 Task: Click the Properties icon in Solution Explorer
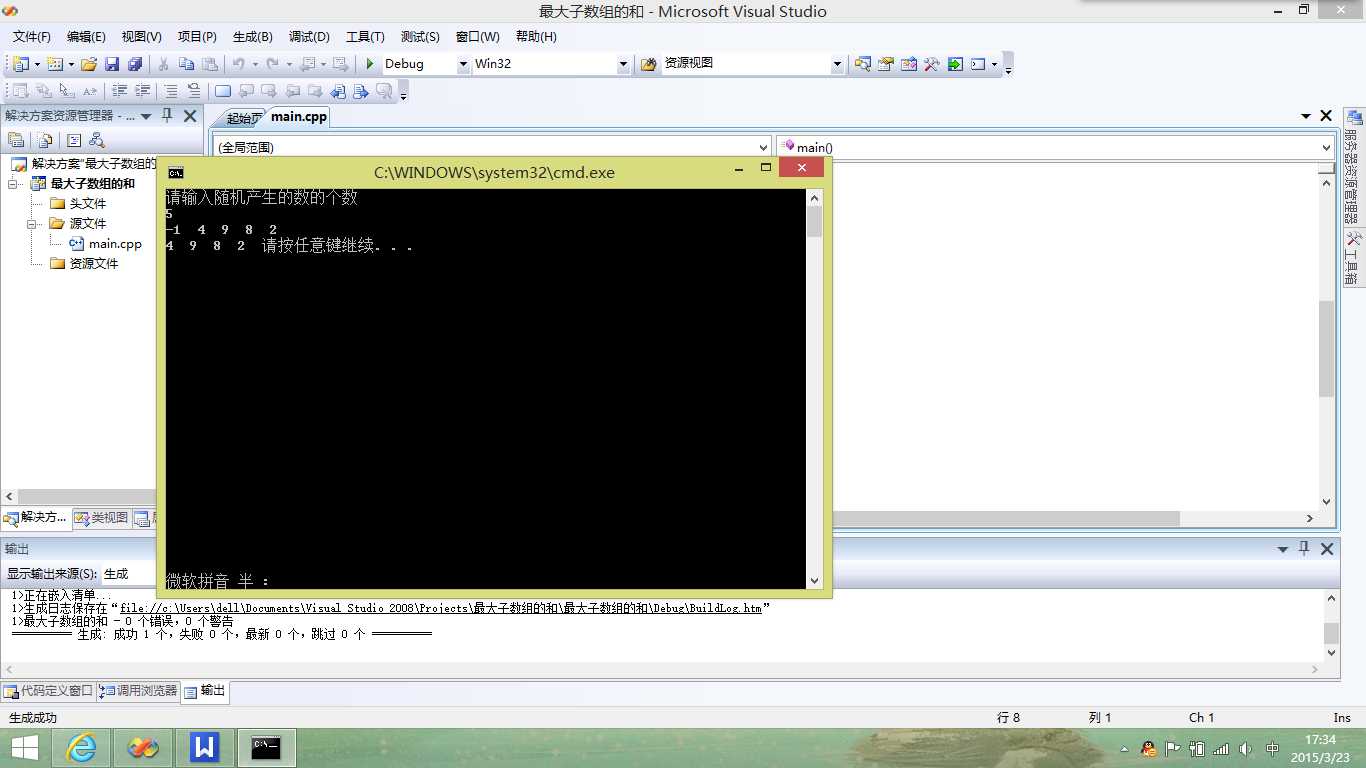pos(16,140)
